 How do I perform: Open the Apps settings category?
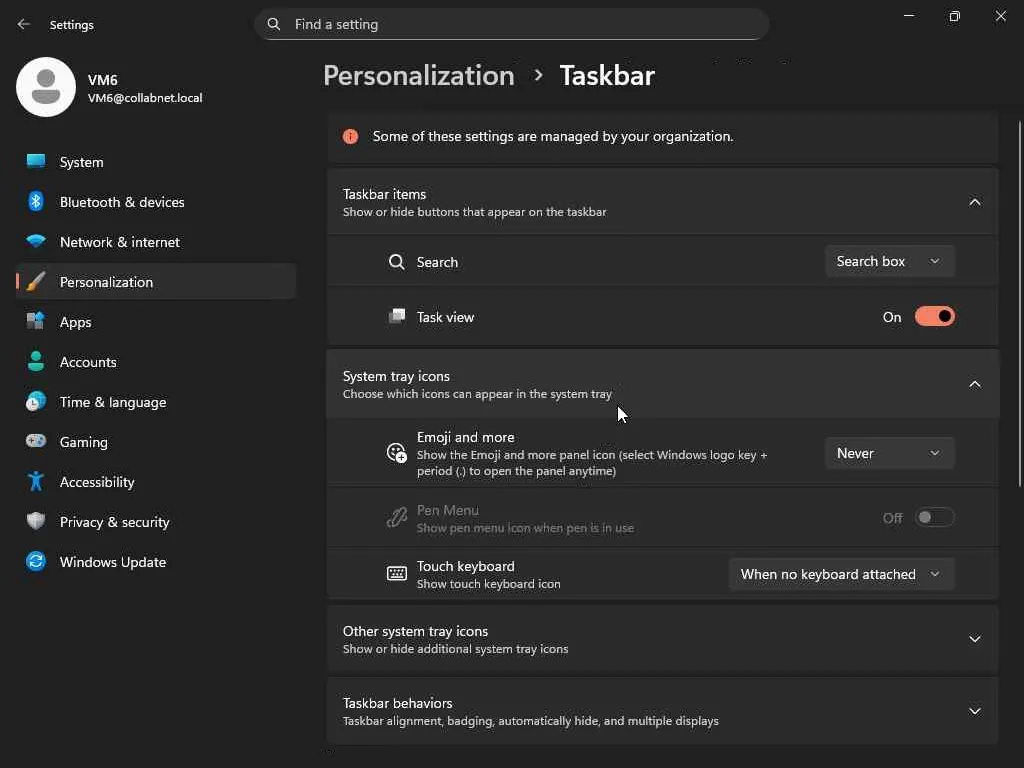coord(76,322)
